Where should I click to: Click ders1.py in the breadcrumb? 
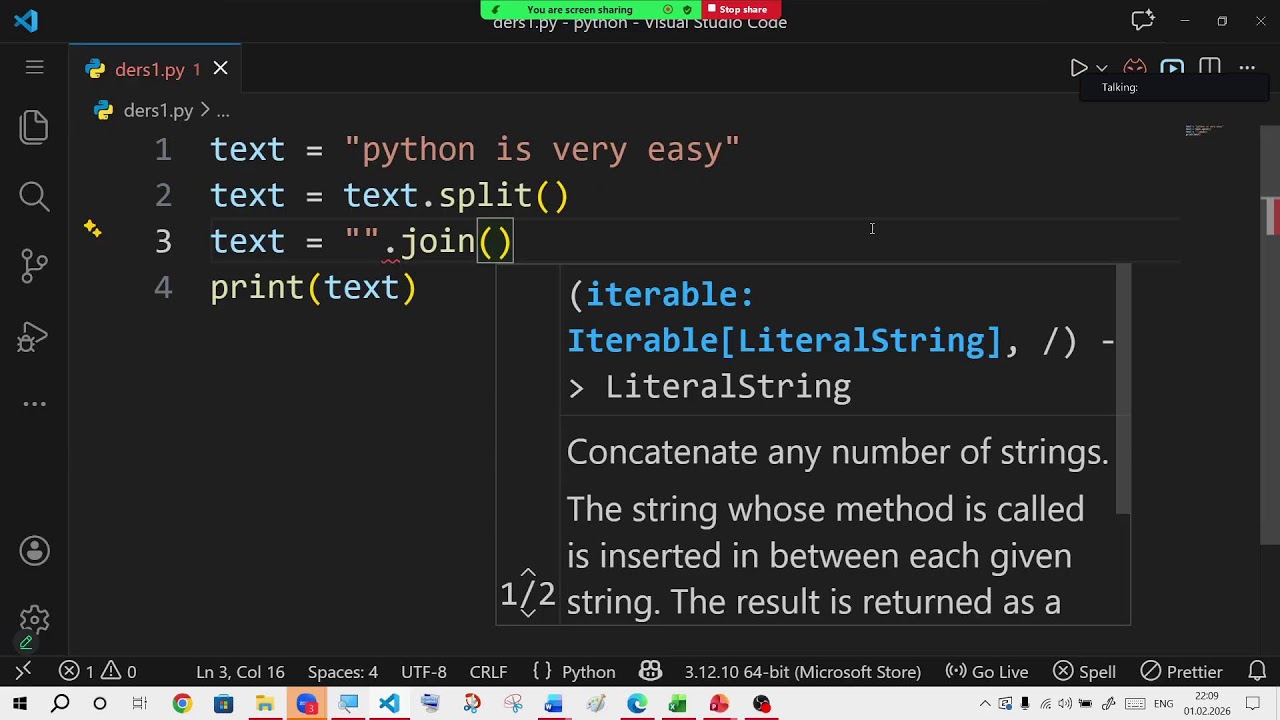(x=158, y=110)
